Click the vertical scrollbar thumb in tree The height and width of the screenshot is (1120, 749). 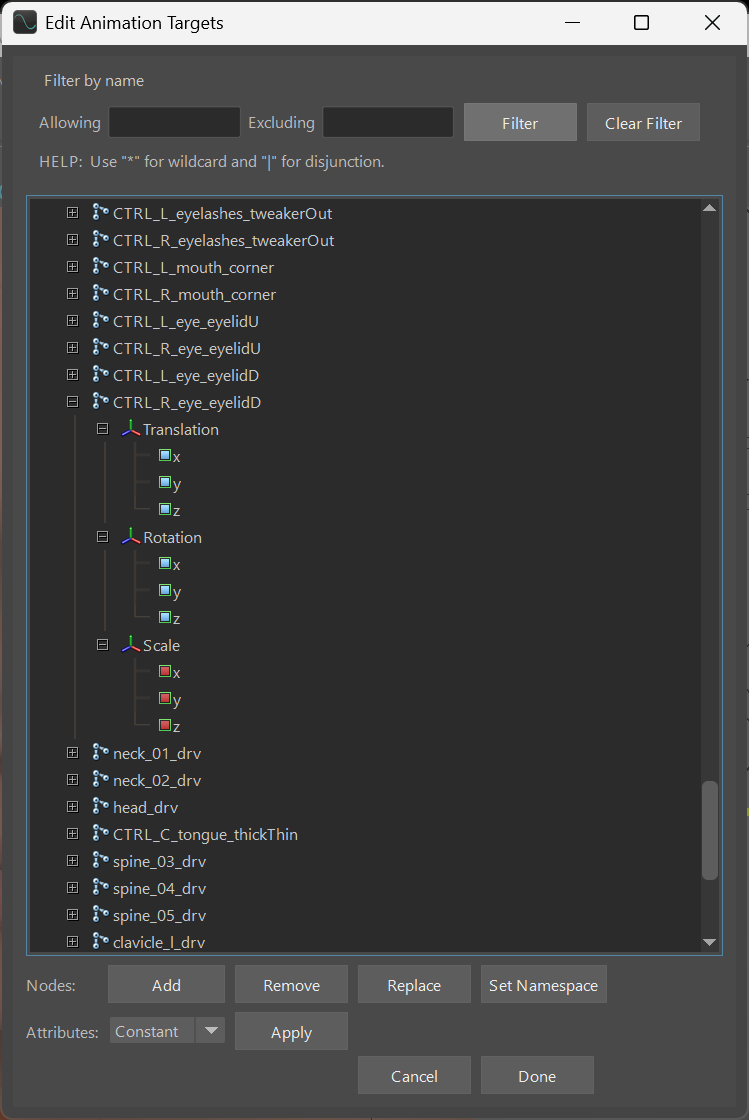click(710, 830)
